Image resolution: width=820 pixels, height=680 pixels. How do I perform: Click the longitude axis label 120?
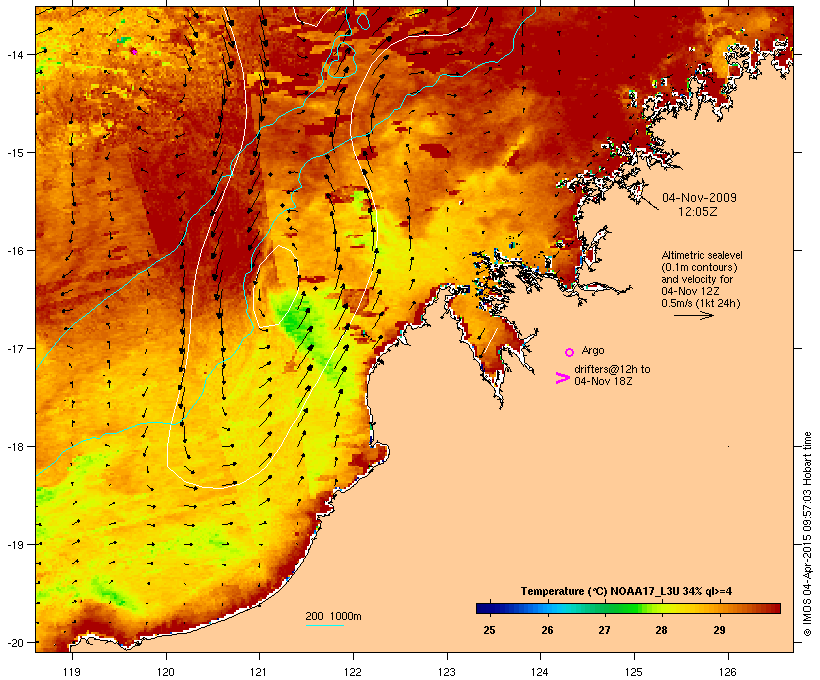[166, 672]
